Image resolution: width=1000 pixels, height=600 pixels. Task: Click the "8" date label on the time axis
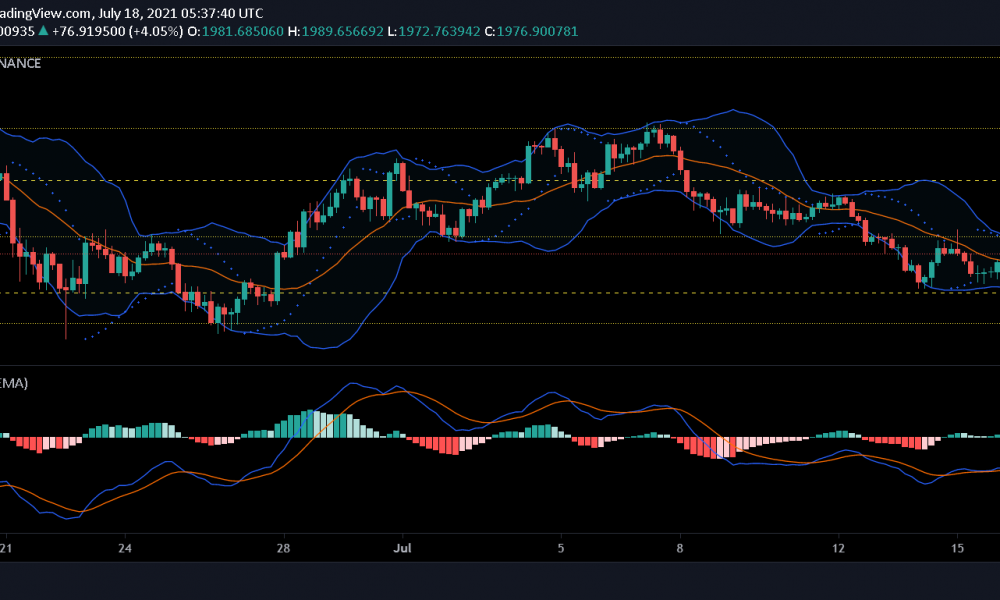point(680,548)
